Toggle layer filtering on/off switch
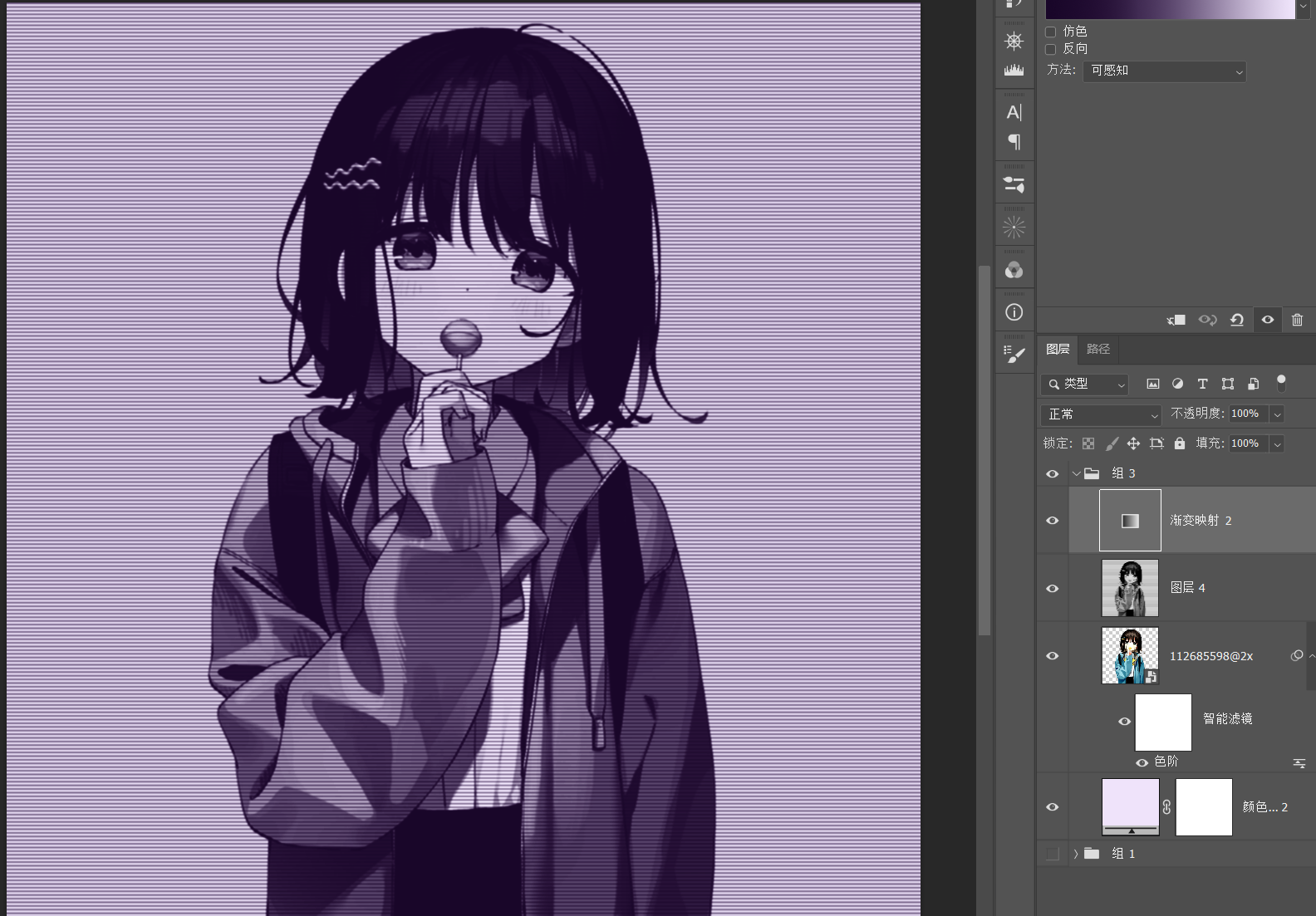Screen dimensions: 1316x916 pos(1281,383)
